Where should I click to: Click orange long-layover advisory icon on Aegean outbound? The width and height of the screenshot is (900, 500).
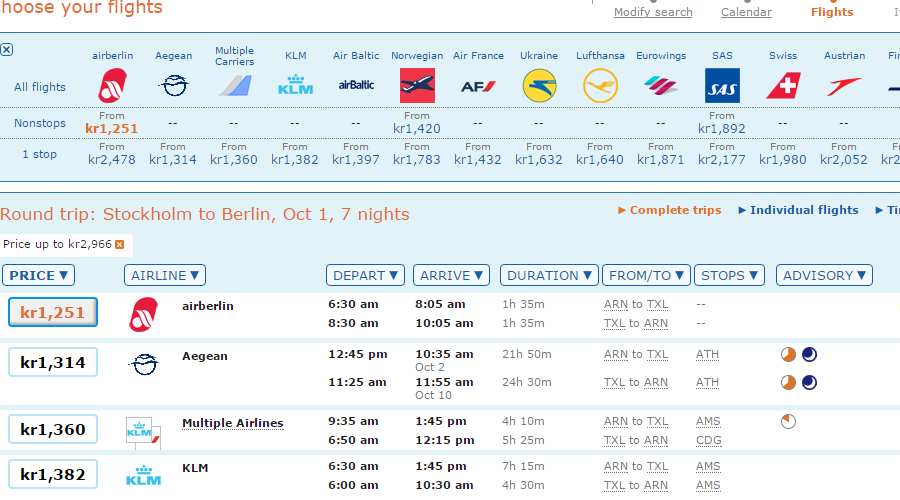pos(788,354)
